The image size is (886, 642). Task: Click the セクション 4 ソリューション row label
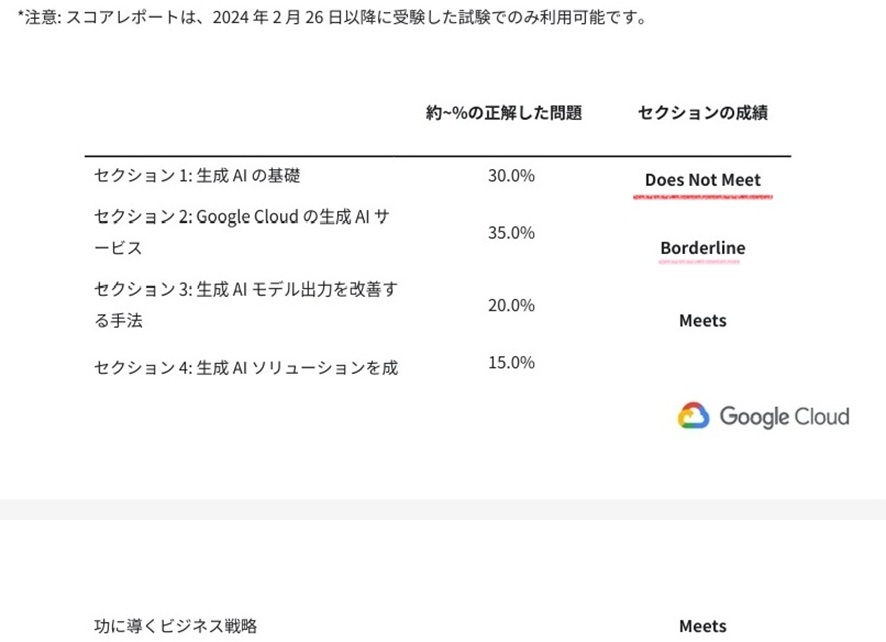(x=245, y=368)
